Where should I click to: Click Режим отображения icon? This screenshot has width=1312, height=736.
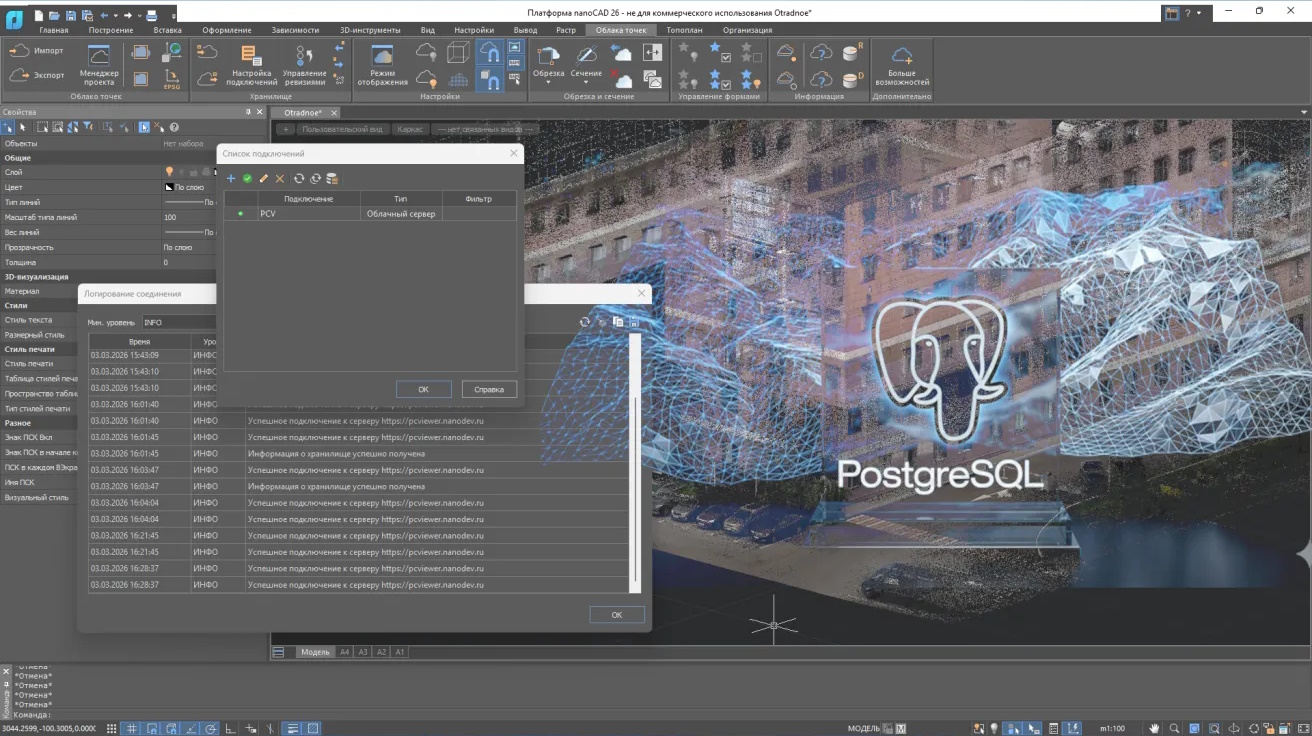tap(382, 65)
